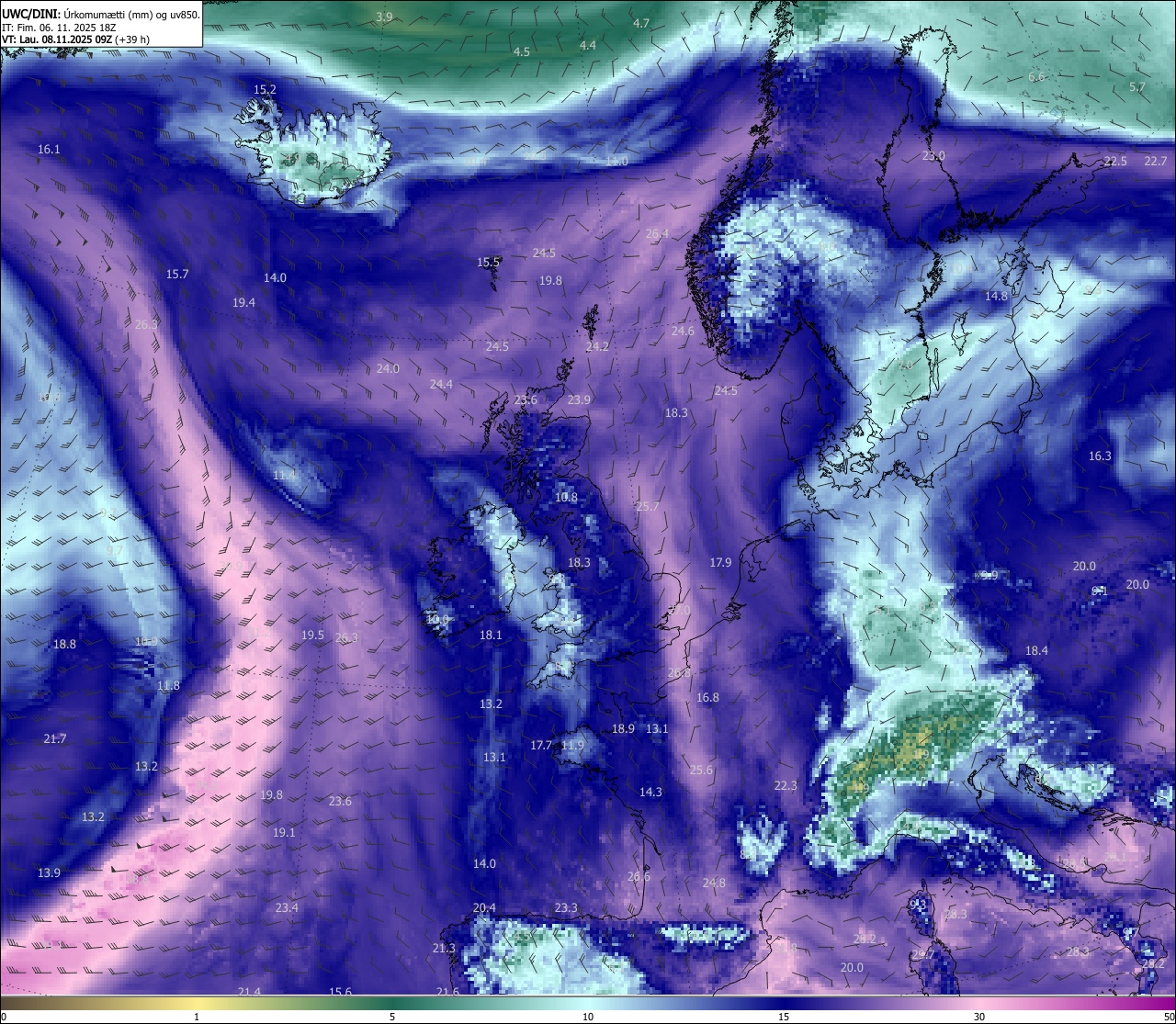The width and height of the screenshot is (1176, 1024).
Task: Click the '24.6' value label
Action: [x=683, y=332]
